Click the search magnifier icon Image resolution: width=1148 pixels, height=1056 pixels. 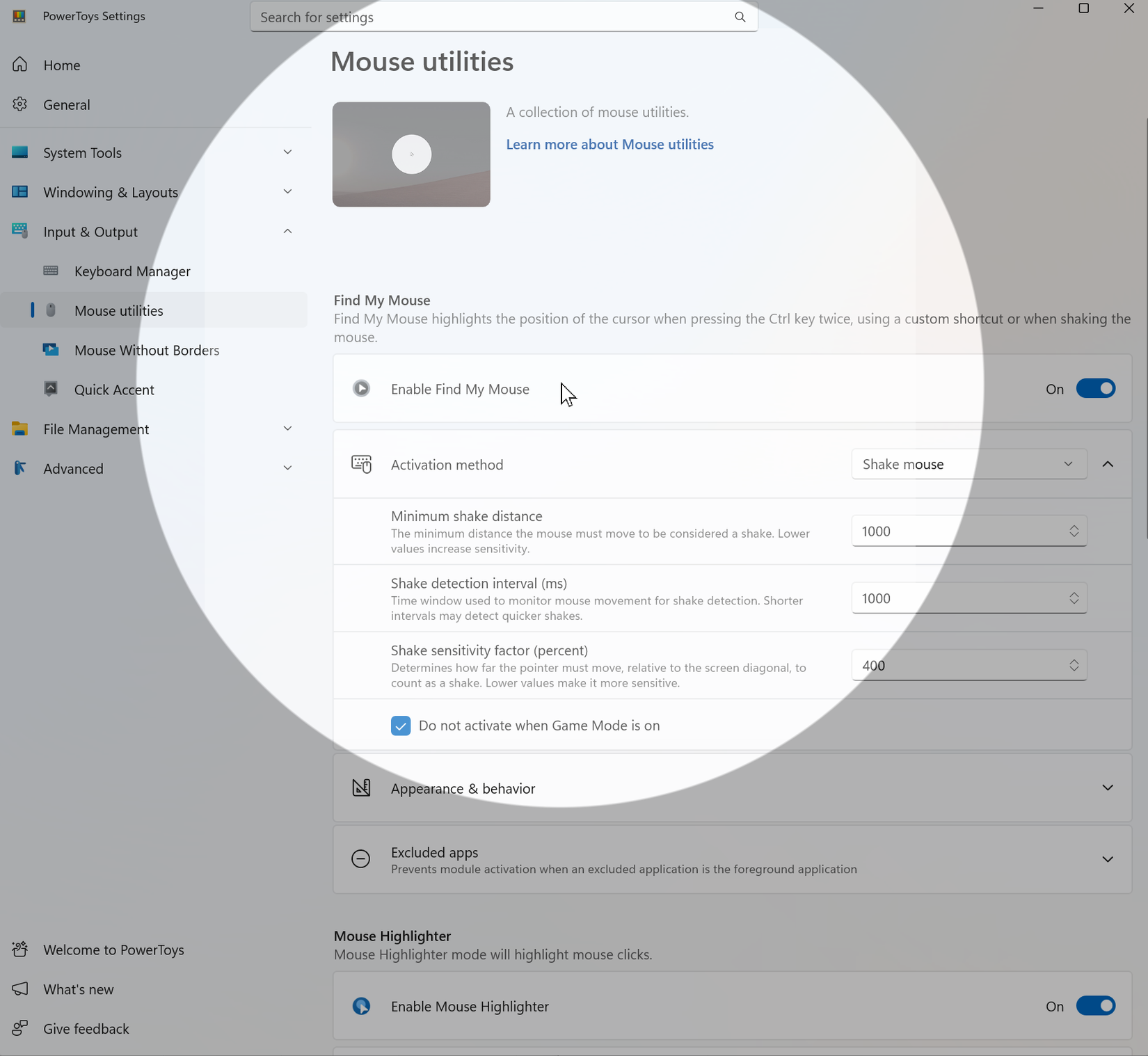pyautogui.click(x=740, y=17)
